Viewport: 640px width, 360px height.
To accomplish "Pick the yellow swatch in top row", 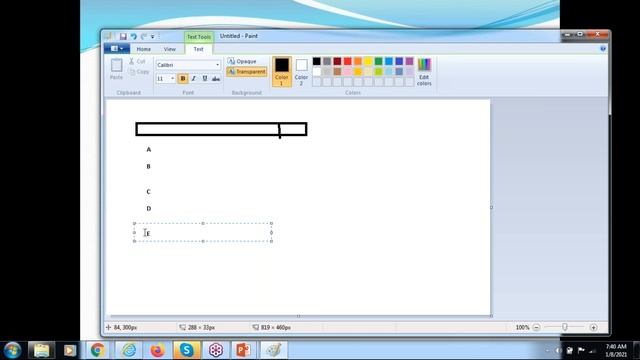I will pyautogui.click(x=368, y=61).
